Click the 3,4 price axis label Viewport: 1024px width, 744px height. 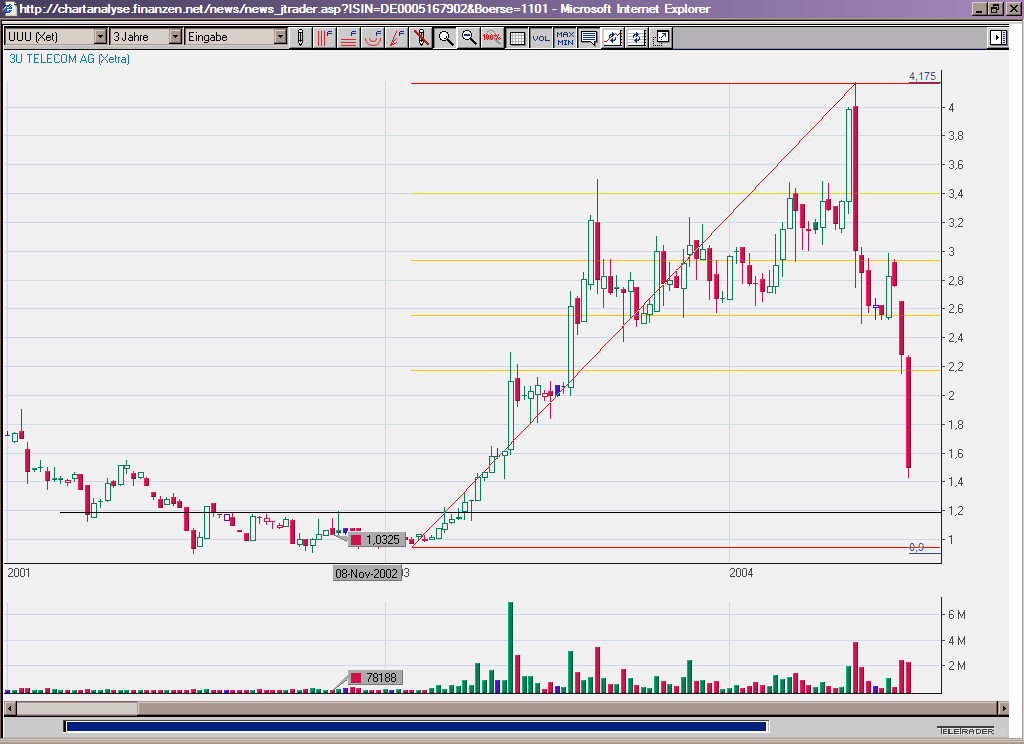tap(955, 194)
